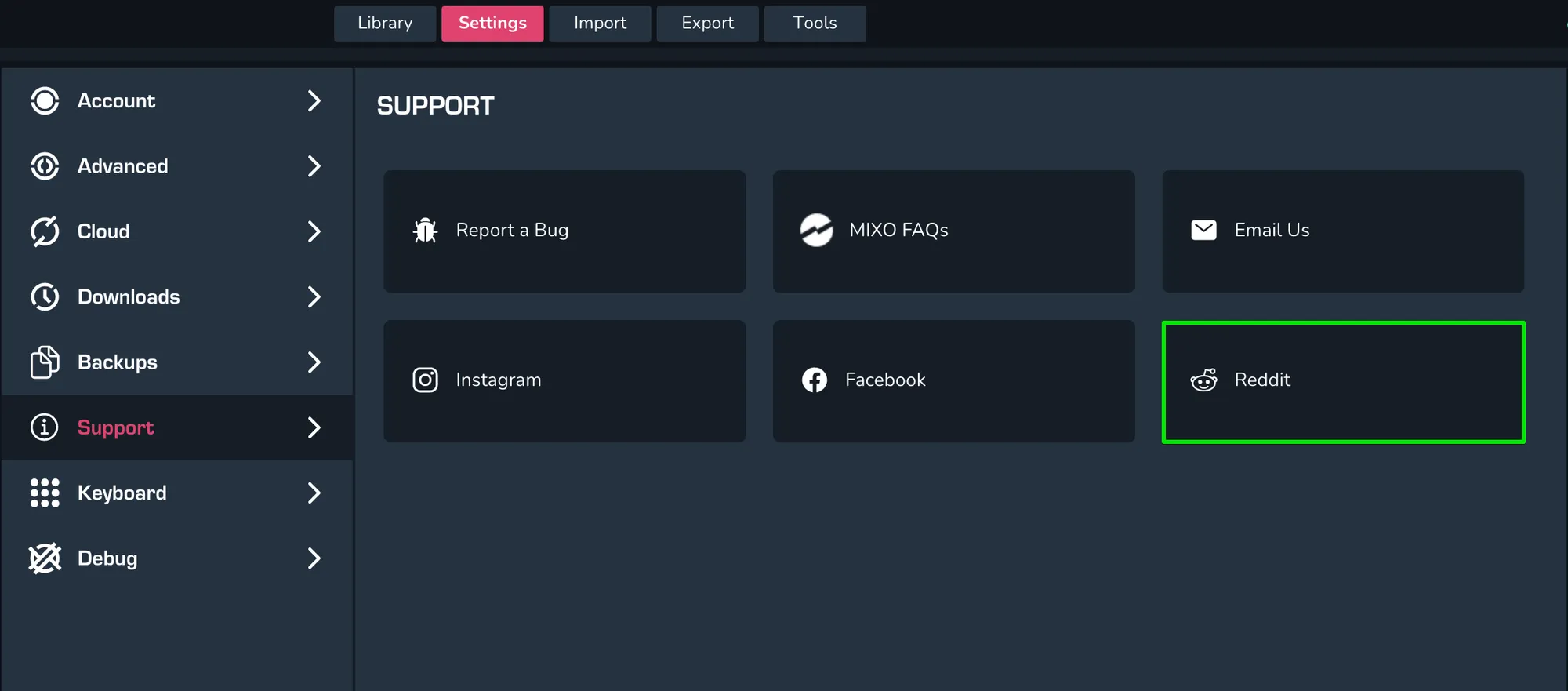This screenshot has height=691, width=1568.
Task: Go to the Tools tab
Action: [x=815, y=24]
